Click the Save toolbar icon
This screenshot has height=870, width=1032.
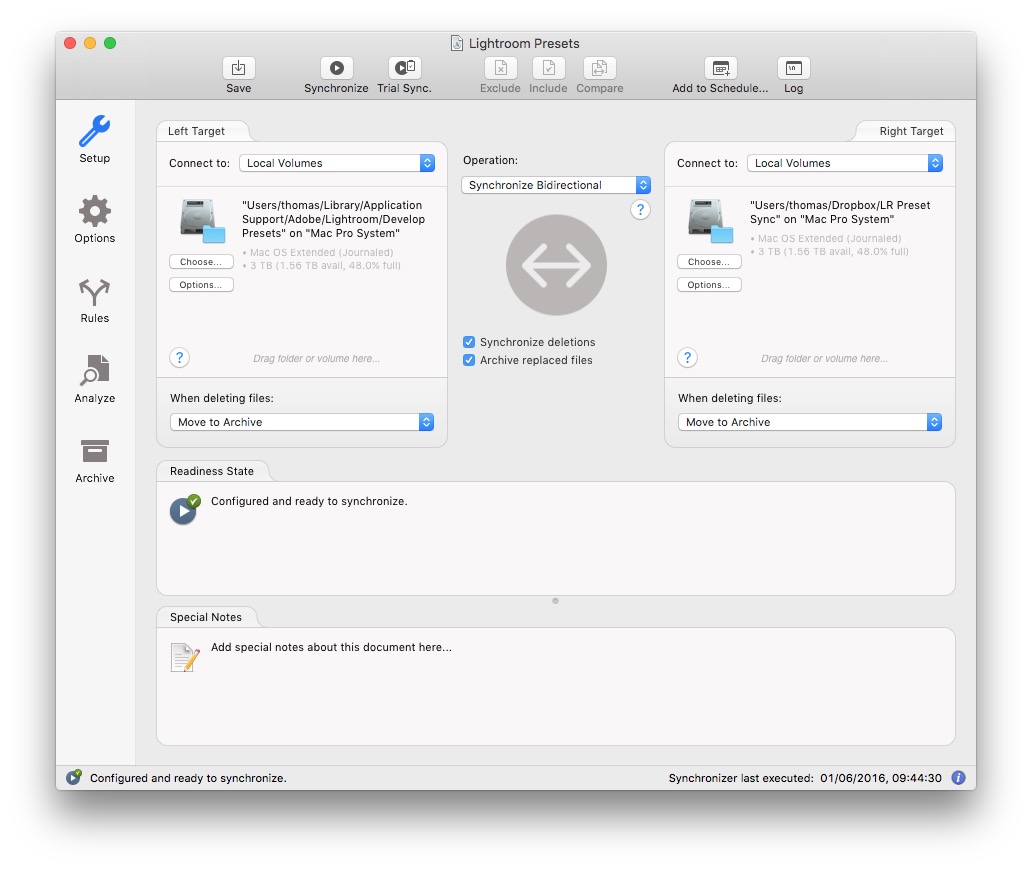[238, 68]
